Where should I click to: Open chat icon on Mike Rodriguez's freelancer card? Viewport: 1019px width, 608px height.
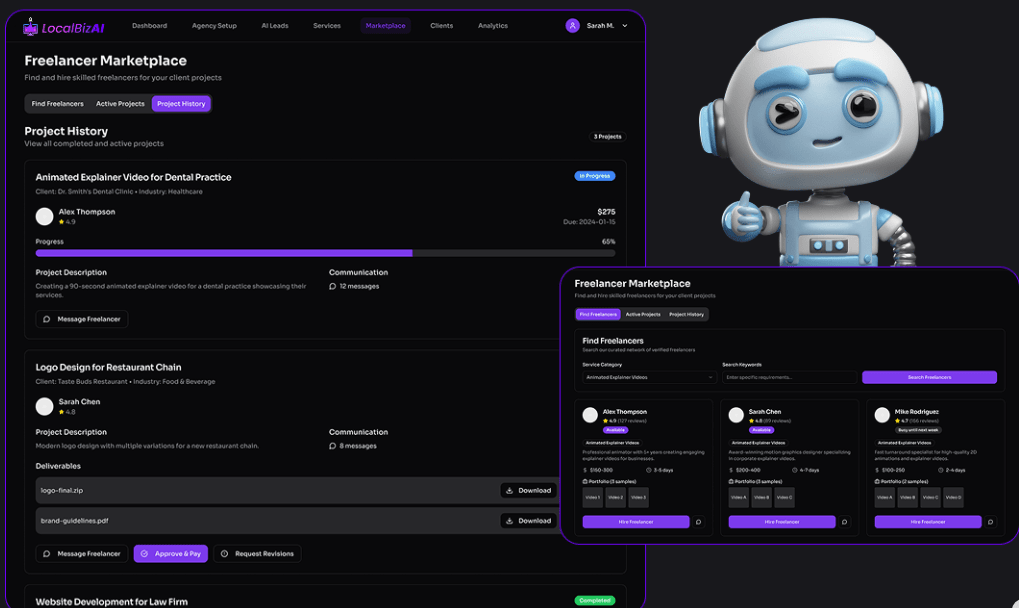click(991, 522)
